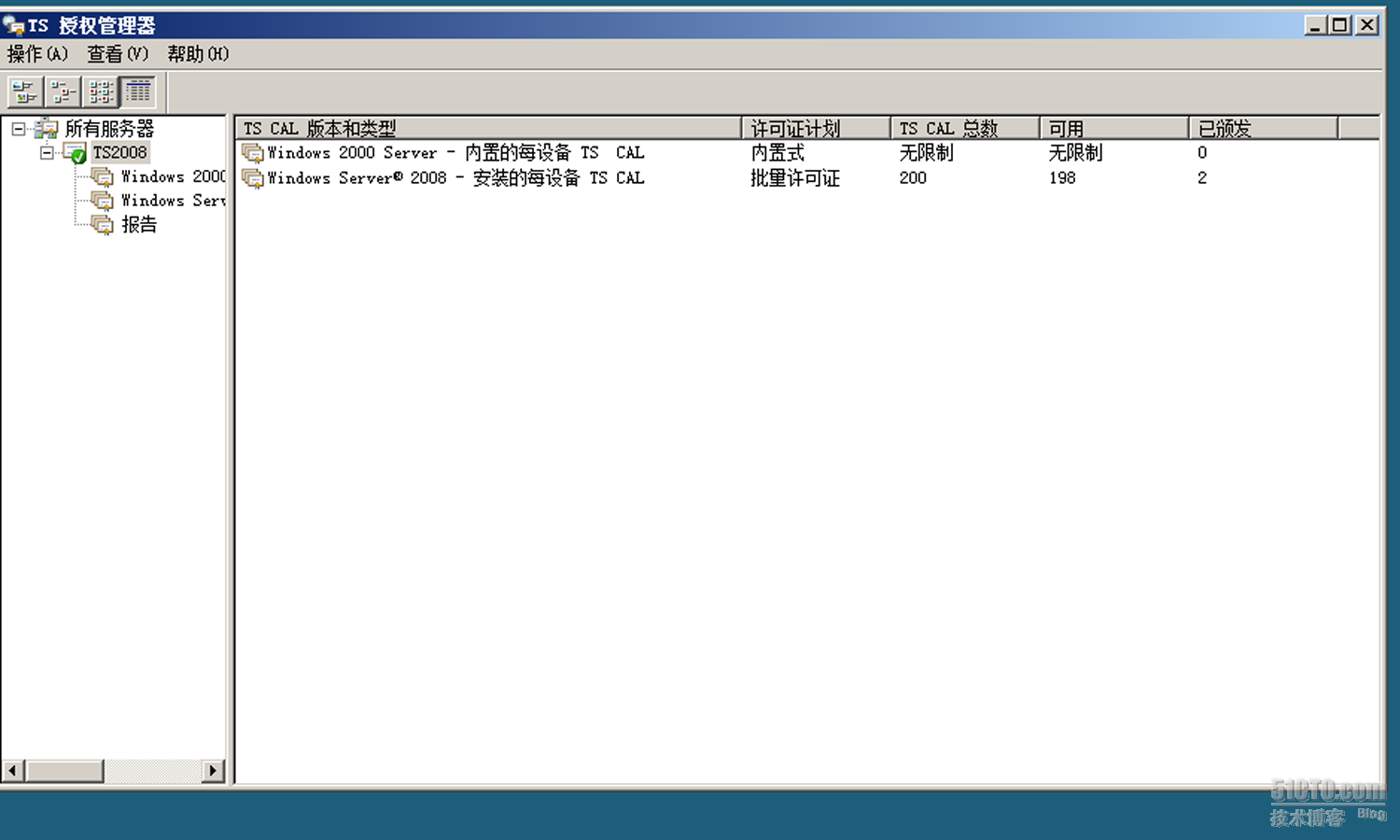Click tree pane scroll right arrow

coord(214,771)
